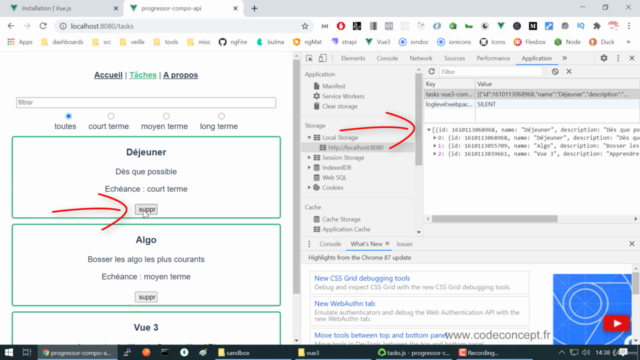Refresh the Local Storage table
Image resolution: width=640 pixels, height=360 pixels.
(x=431, y=71)
